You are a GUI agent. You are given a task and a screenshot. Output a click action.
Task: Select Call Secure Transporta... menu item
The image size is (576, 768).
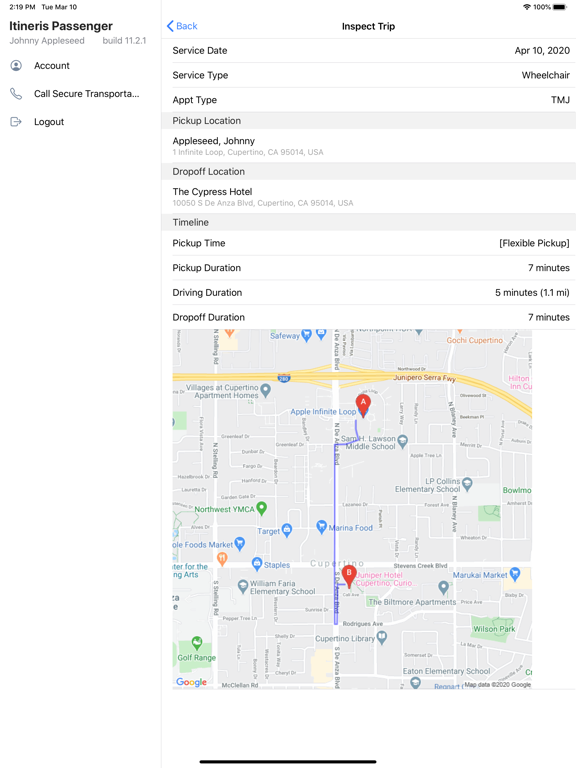81,94
